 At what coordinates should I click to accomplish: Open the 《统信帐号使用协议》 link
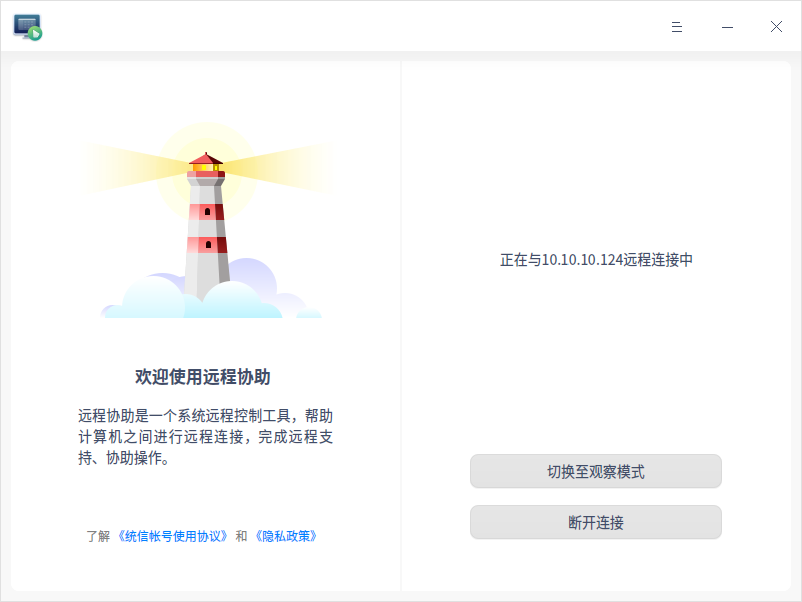tap(172, 536)
